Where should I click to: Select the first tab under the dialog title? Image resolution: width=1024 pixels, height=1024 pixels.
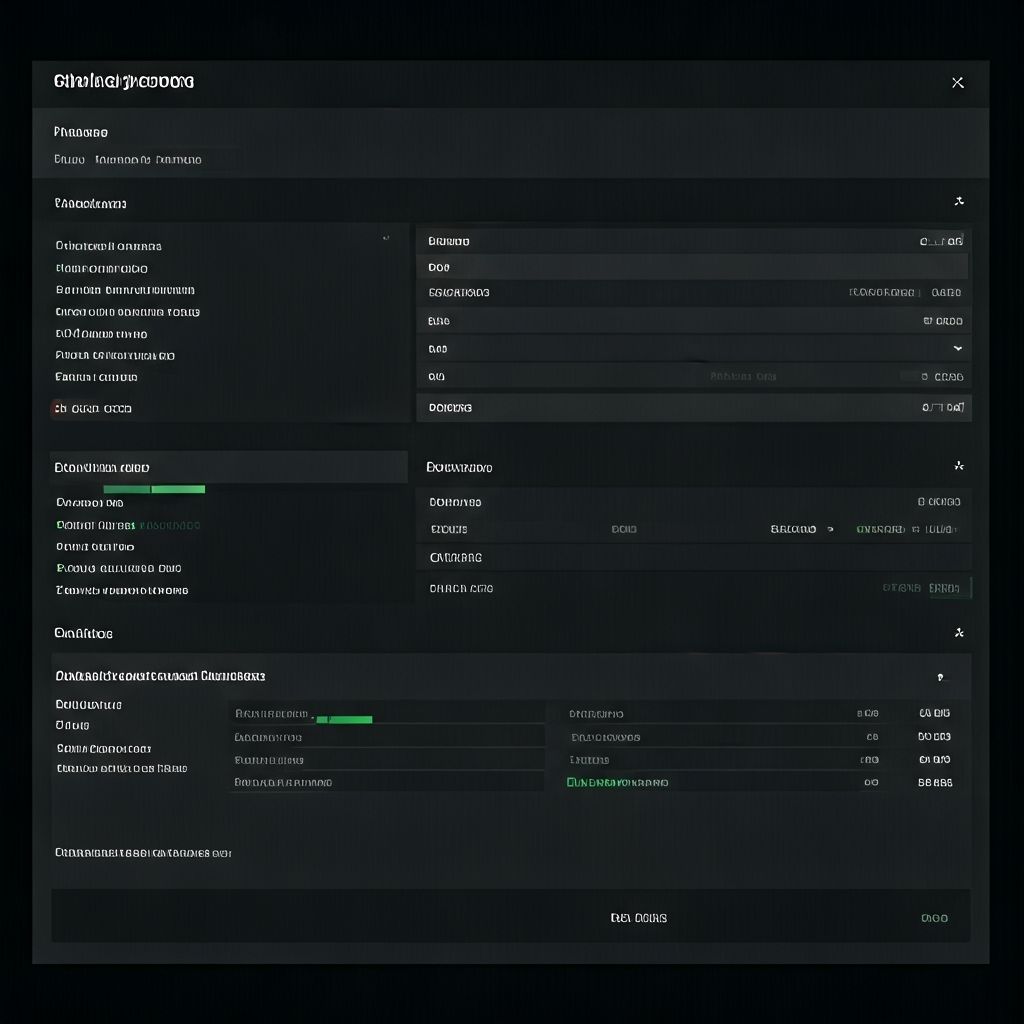(69, 160)
